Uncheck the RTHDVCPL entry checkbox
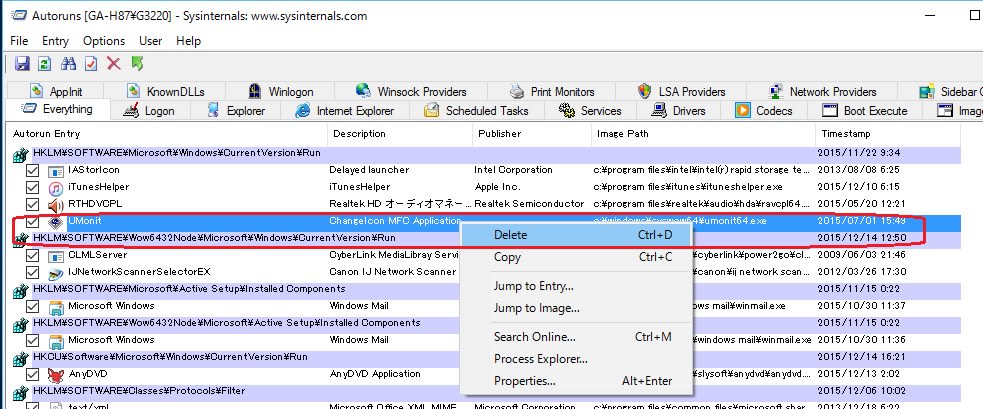983x409 pixels. coord(33,204)
